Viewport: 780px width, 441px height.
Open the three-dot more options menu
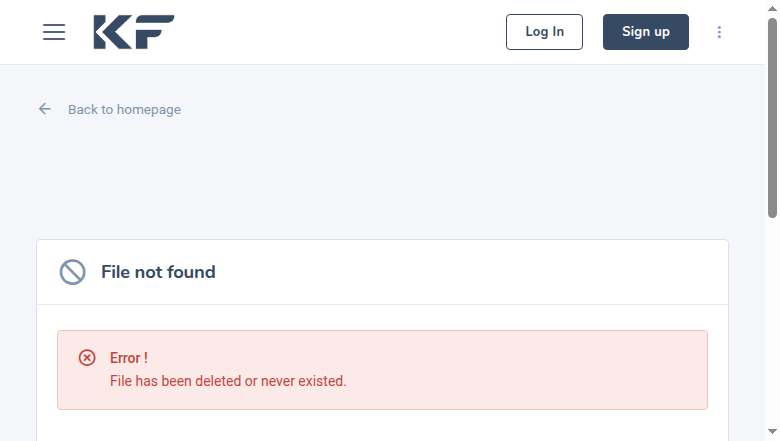point(719,32)
